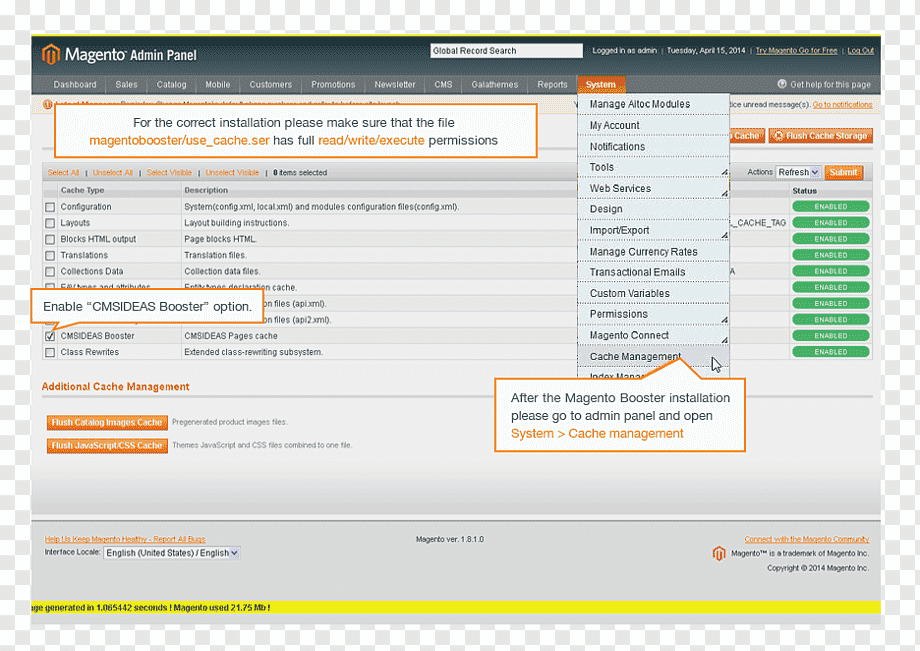This screenshot has width=920, height=651.
Task: Open the Reports menu
Action: [x=552, y=84]
